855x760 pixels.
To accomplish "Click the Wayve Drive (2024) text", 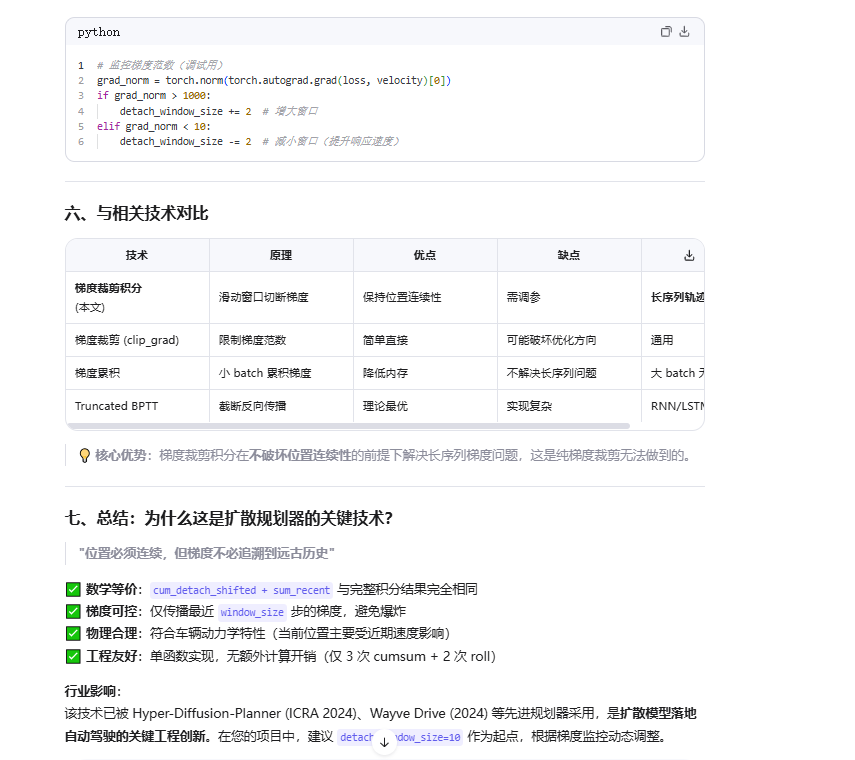I will point(429,714).
